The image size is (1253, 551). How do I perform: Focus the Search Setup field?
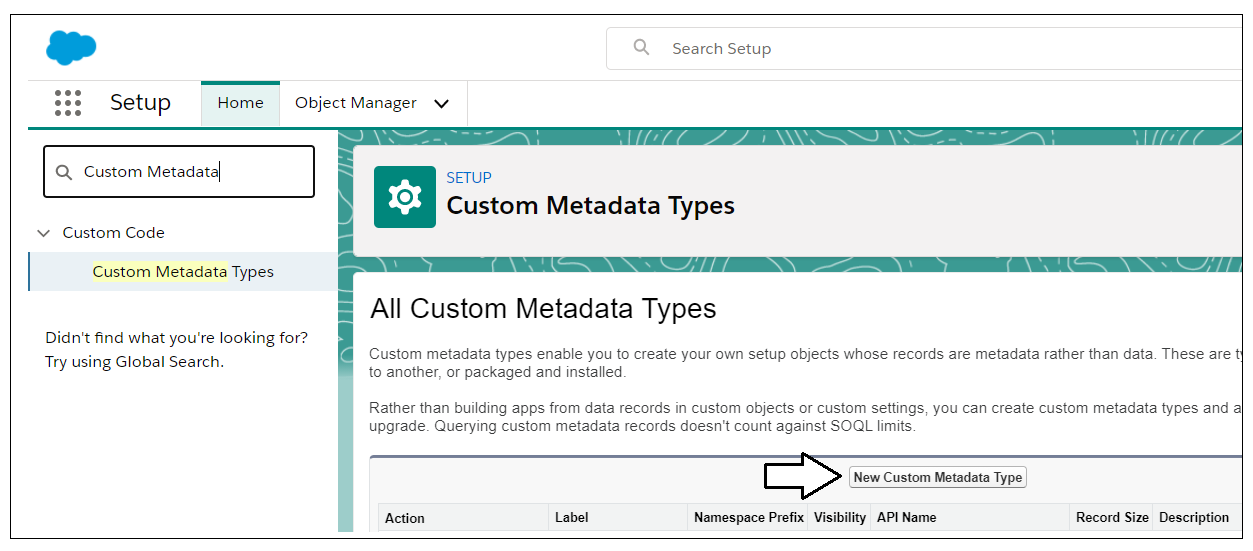925,48
